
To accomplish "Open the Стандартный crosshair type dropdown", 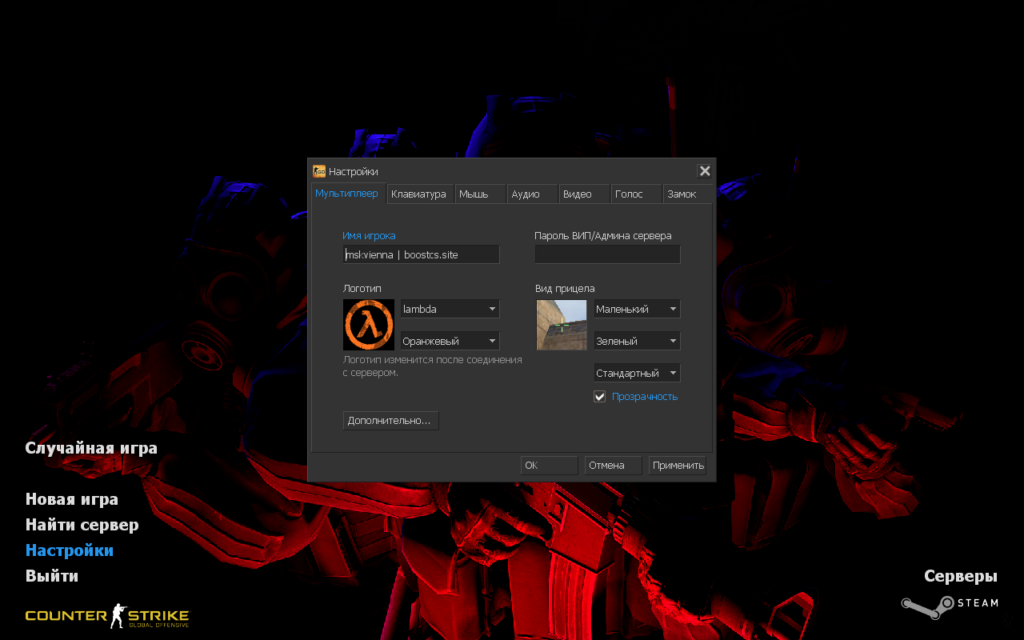I will point(637,373).
